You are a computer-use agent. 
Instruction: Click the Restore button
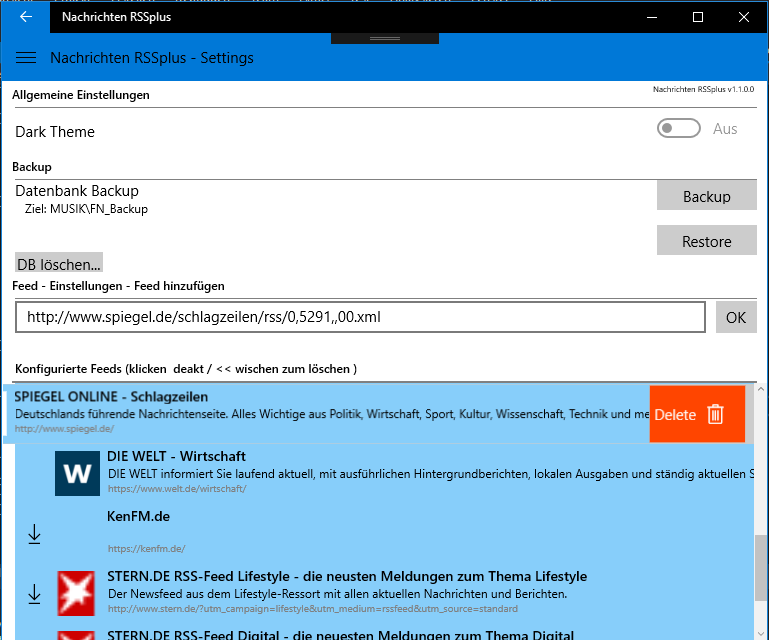pyautogui.click(x=707, y=240)
